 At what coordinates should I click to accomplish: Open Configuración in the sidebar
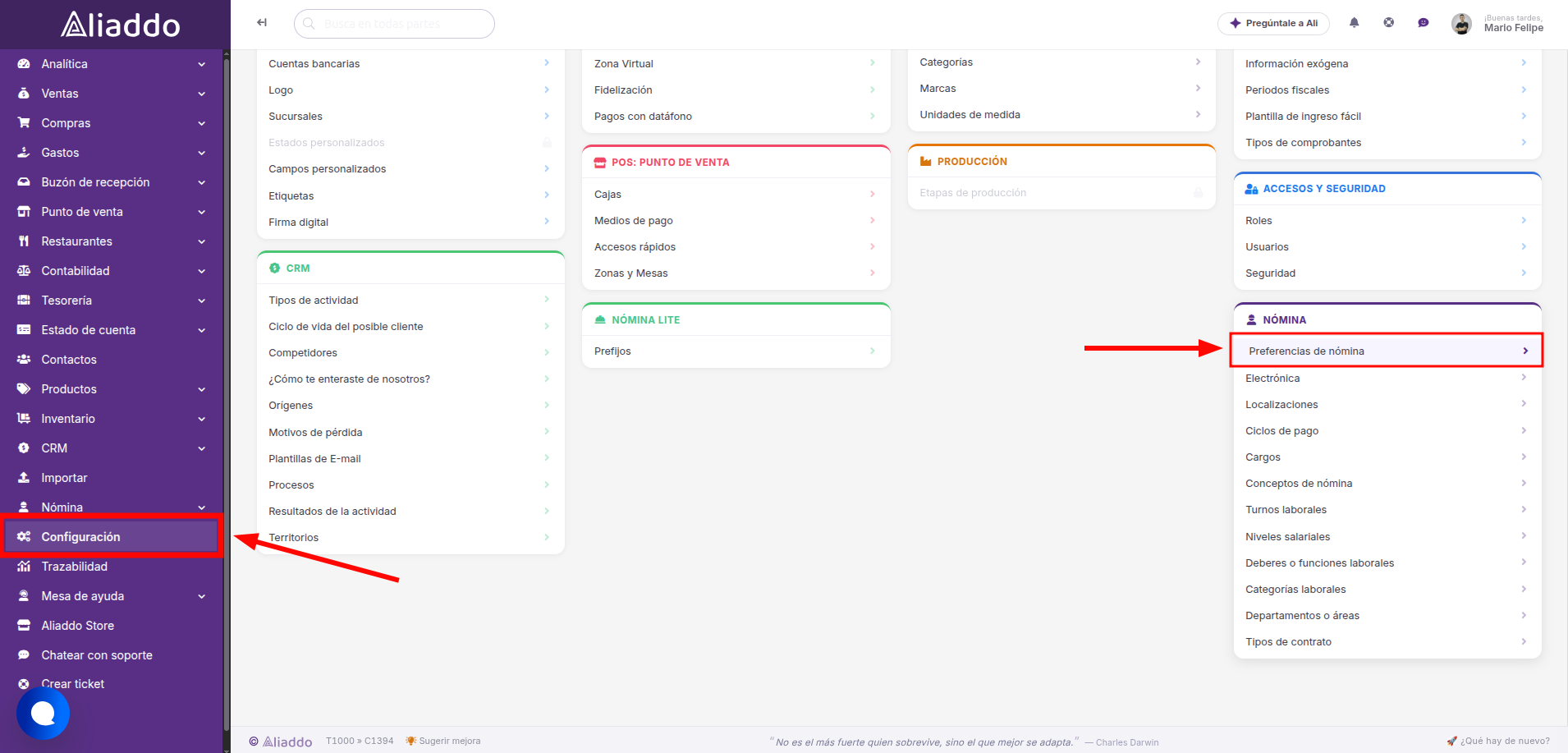tap(112, 537)
